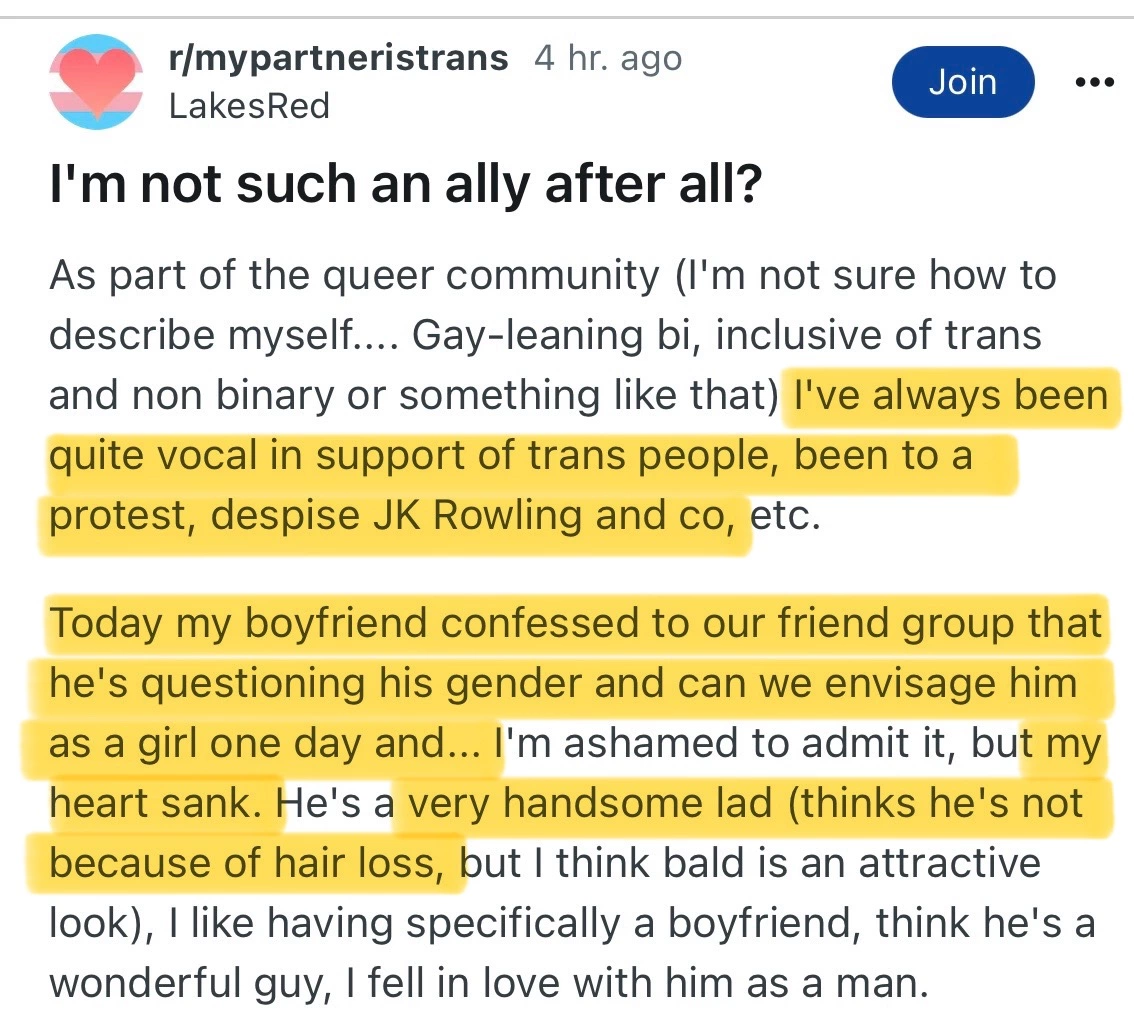The width and height of the screenshot is (1134, 1019).
Task: Open the r/mypartneristrans subreddit link
Action: (338, 59)
